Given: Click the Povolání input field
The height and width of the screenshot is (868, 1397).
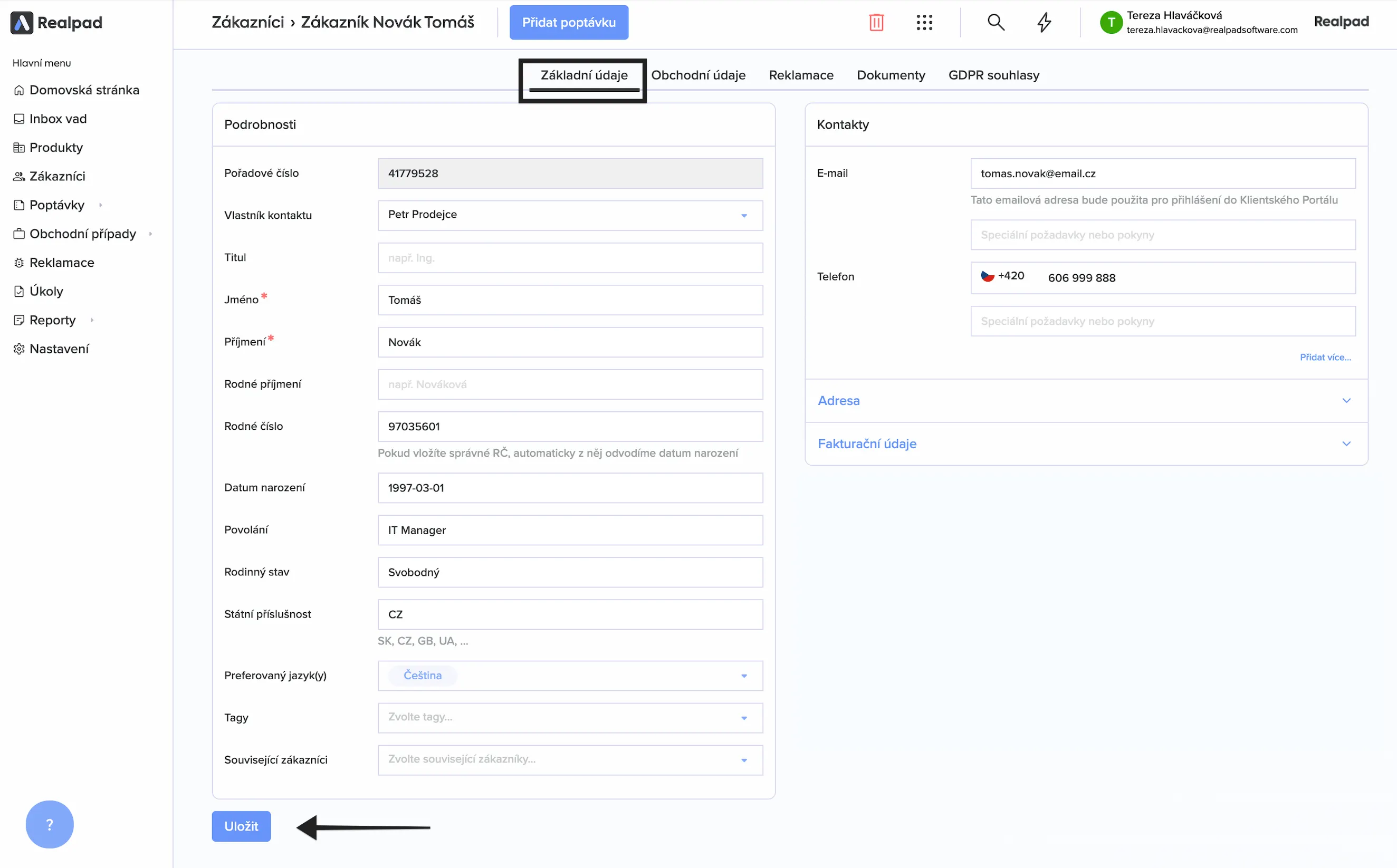Looking at the screenshot, I should (570, 530).
